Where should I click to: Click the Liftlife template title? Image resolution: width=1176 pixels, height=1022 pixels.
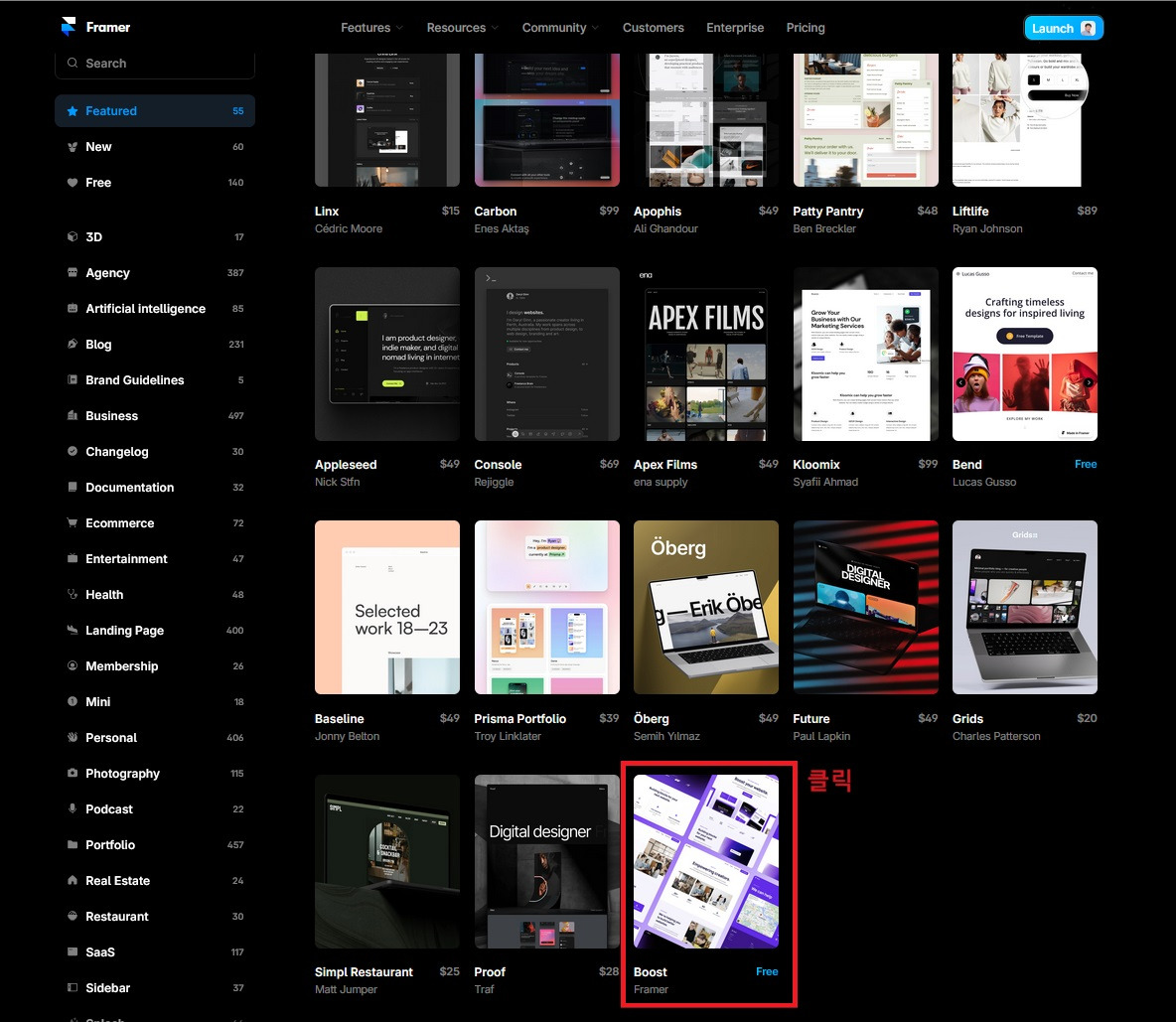(x=970, y=212)
